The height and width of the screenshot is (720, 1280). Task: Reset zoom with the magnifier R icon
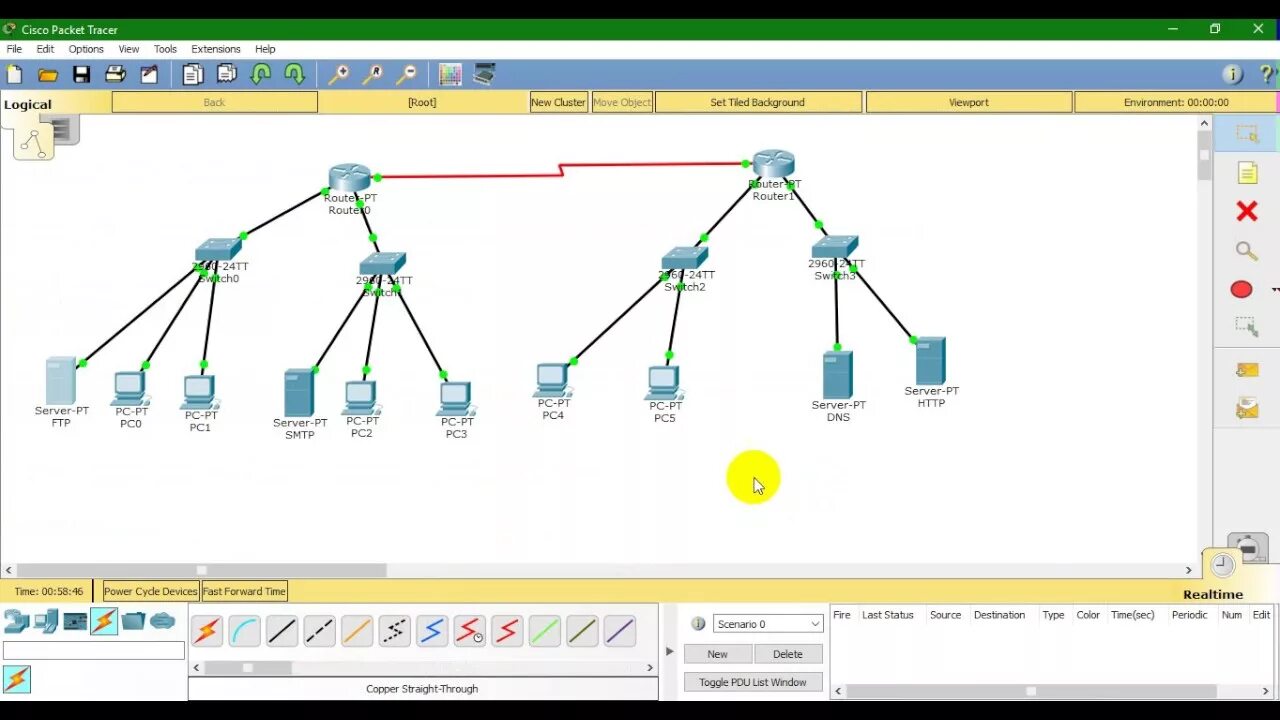(x=372, y=74)
